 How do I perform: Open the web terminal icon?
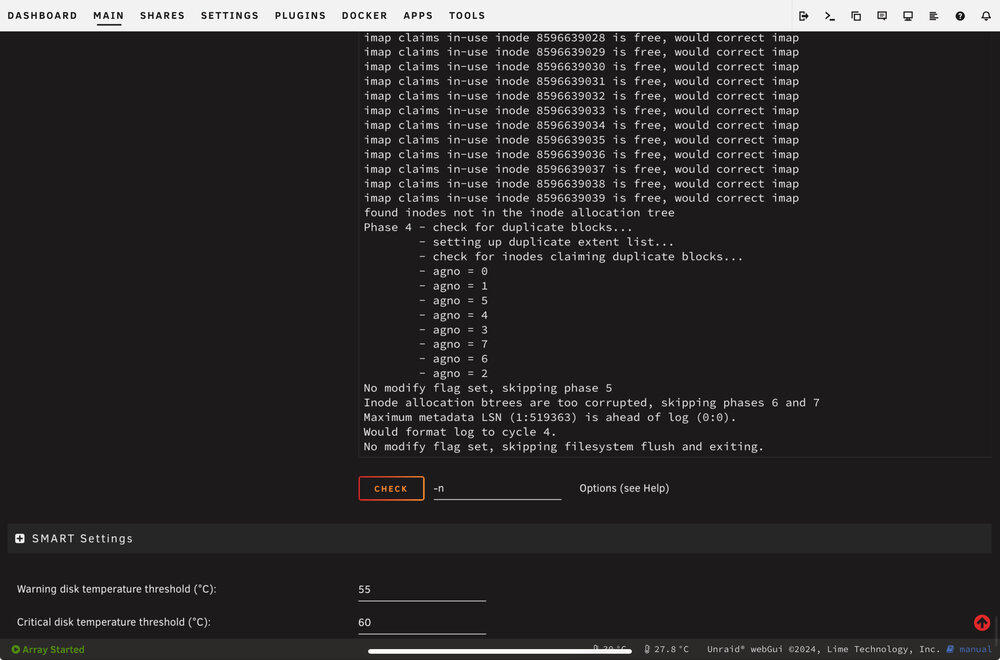click(x=830, y=16)
